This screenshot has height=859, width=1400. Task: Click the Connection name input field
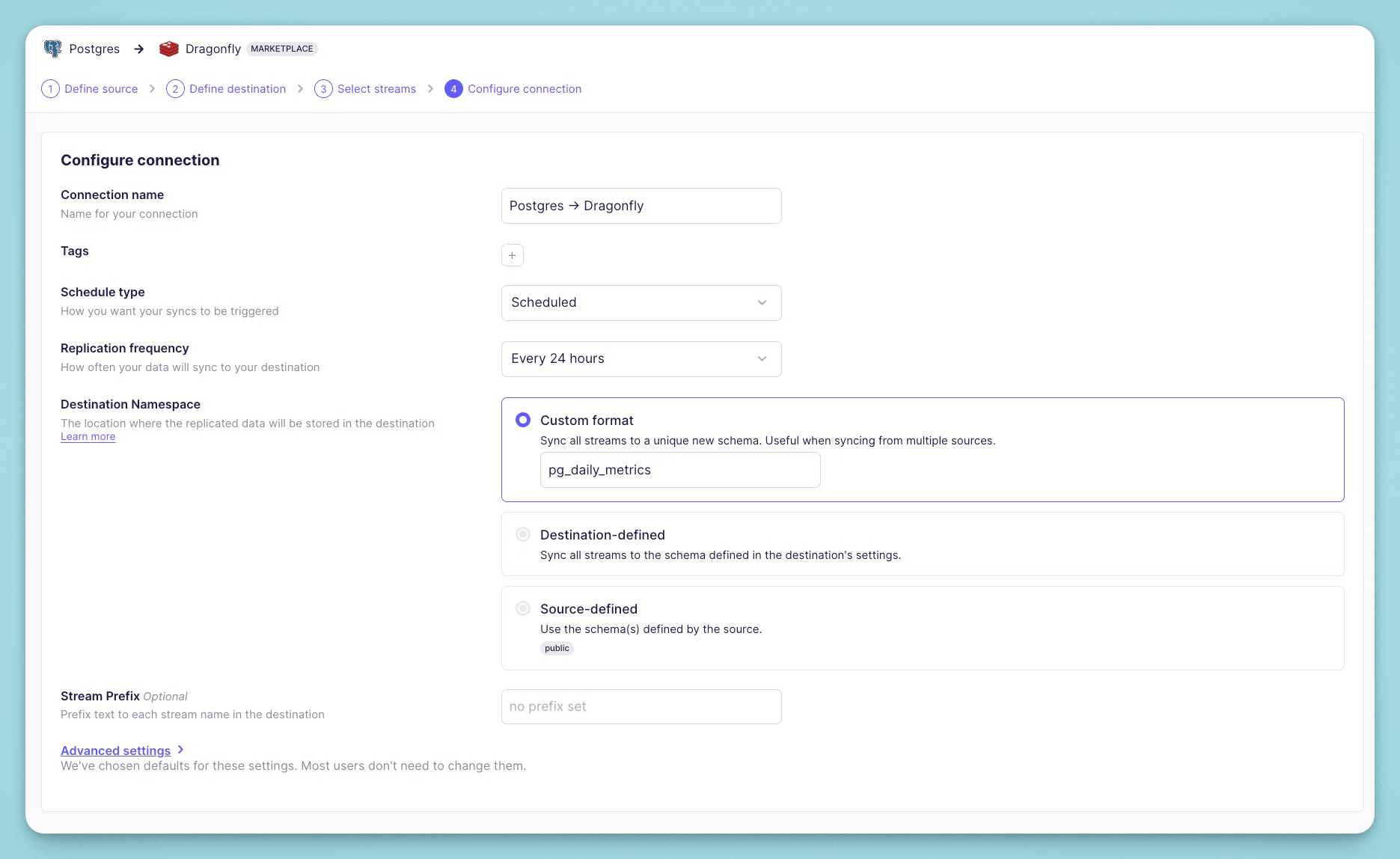tap(641, 206)
